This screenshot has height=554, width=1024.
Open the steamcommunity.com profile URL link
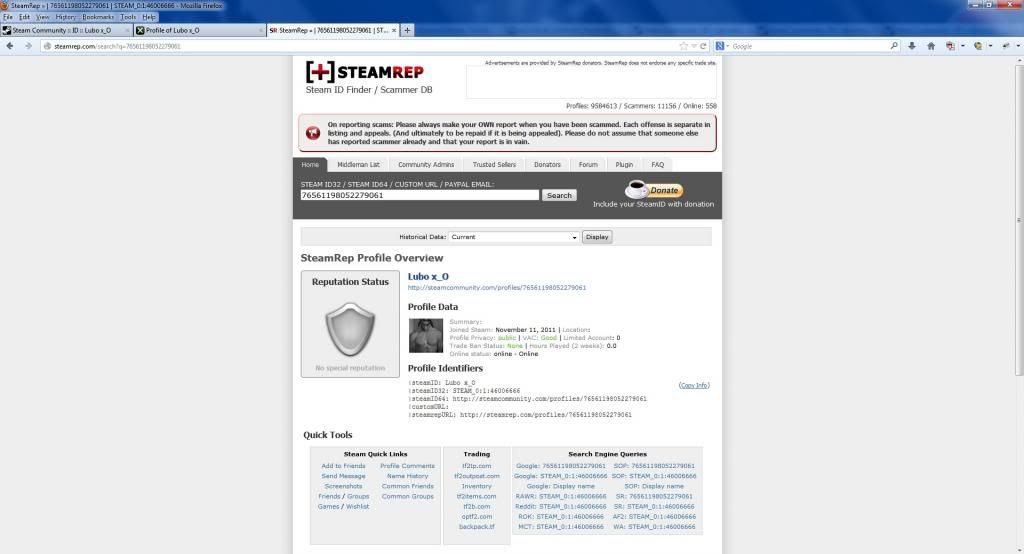click(x=497, y=287)
